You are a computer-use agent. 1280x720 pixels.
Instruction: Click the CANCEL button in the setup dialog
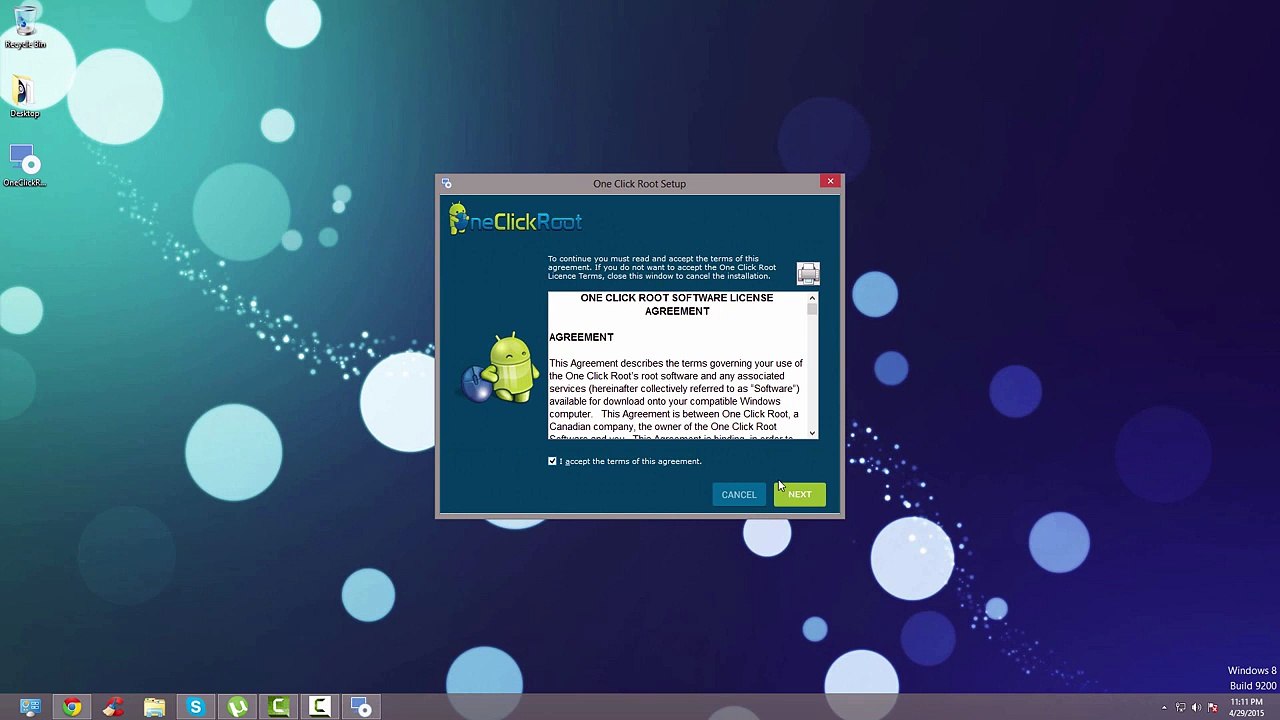(x=739, y=494)
